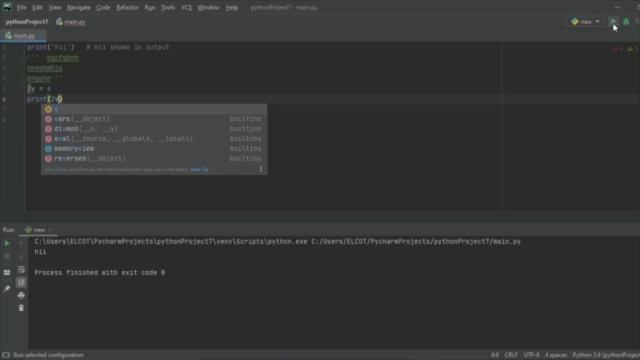640x360 pixels.
Task: Choose memoryview completion suggestion
Action: [154, 149]
